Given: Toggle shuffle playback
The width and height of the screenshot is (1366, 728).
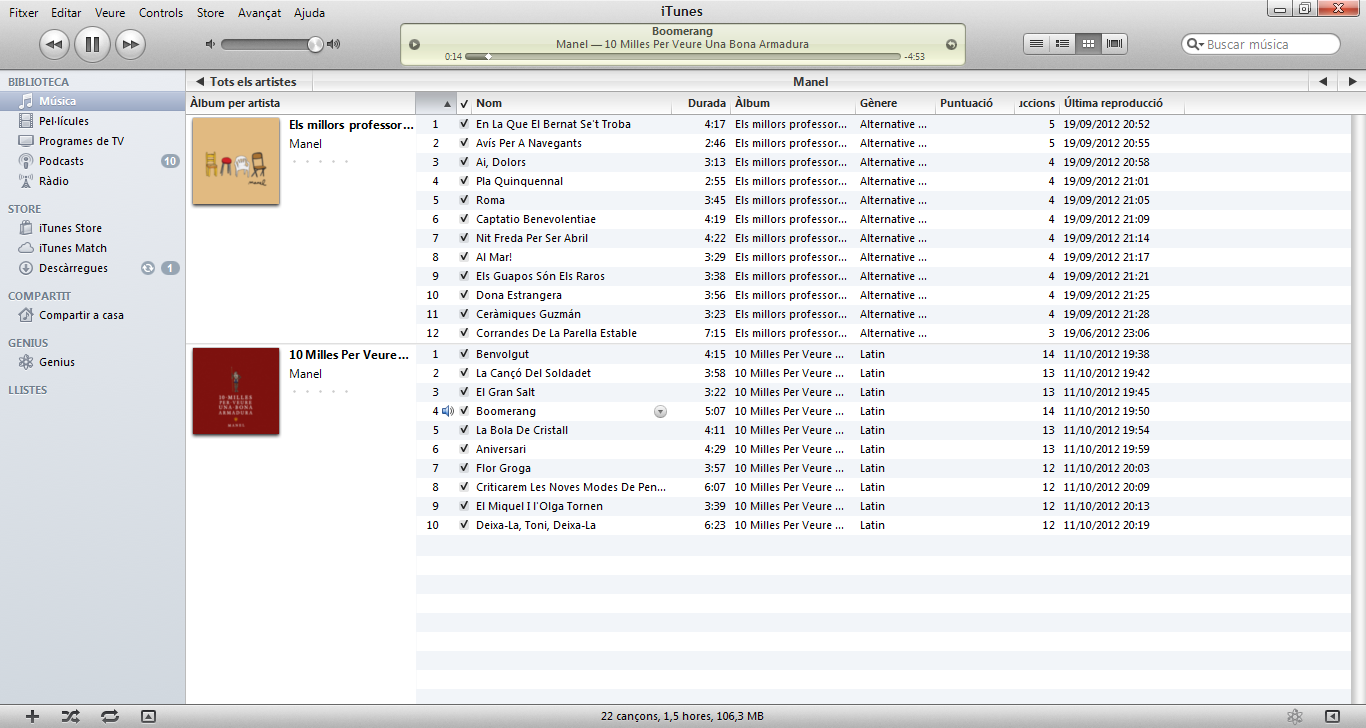Looking at the screenshot, I should pos(70,716).
